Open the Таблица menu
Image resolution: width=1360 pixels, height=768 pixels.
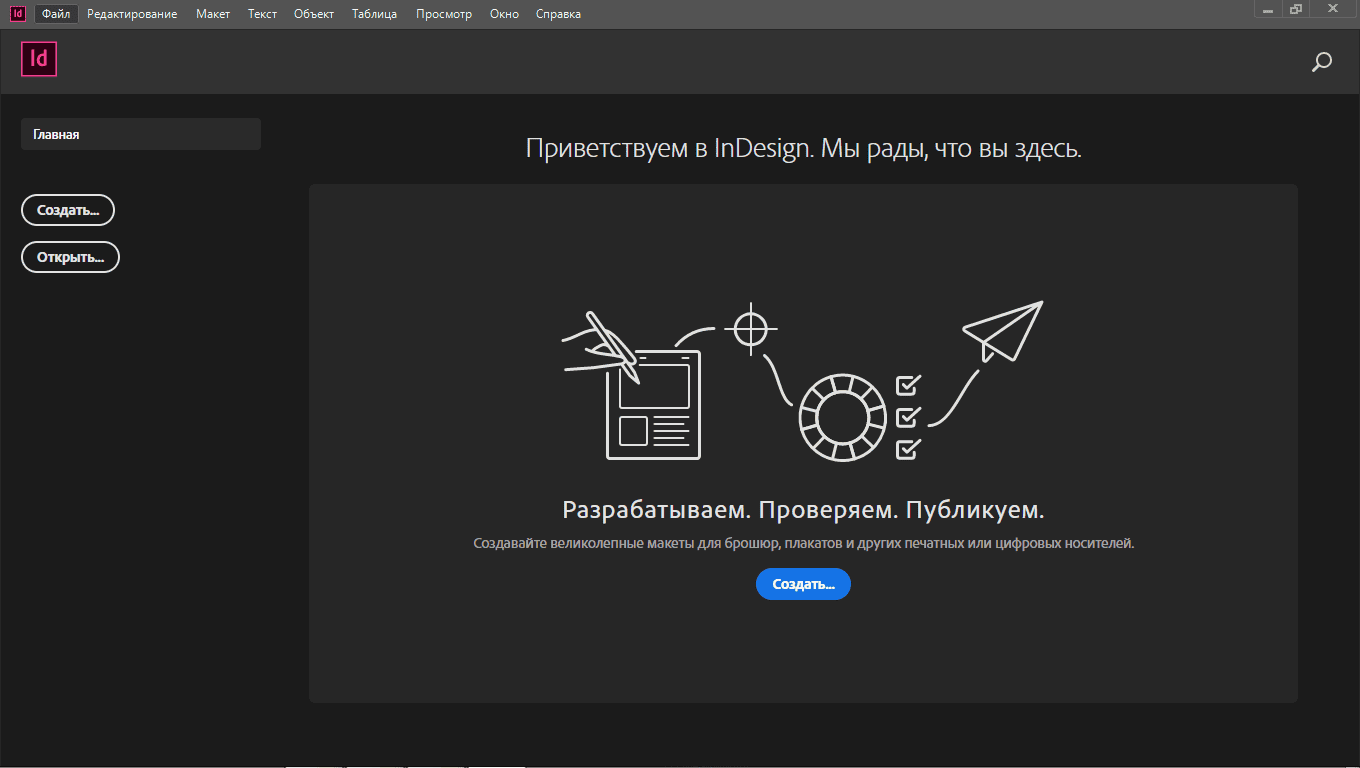(x=375, y=14)
